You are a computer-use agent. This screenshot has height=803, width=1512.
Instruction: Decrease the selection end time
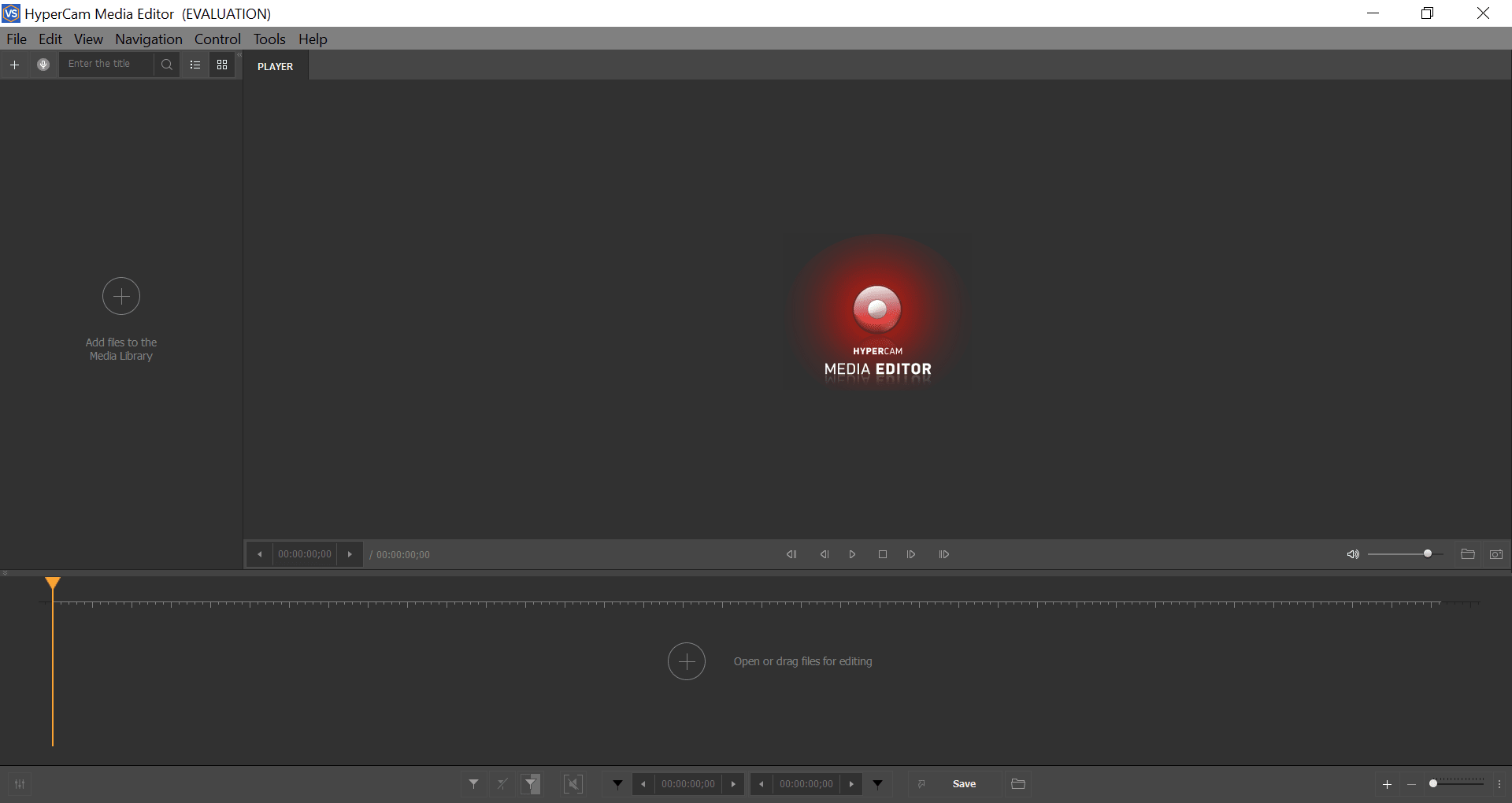coord(762,784)
